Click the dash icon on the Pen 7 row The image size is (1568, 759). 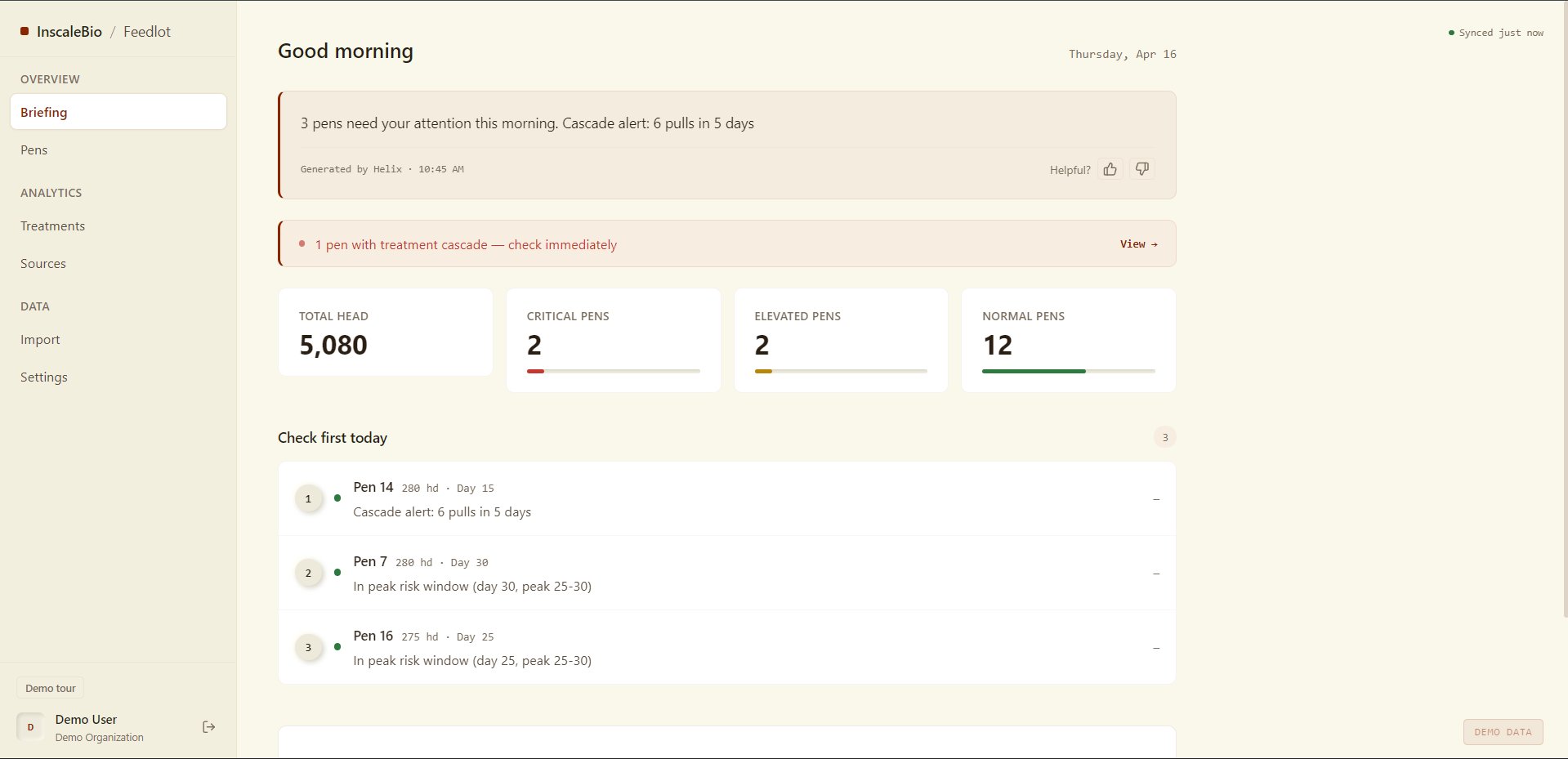click(1155, 573)
